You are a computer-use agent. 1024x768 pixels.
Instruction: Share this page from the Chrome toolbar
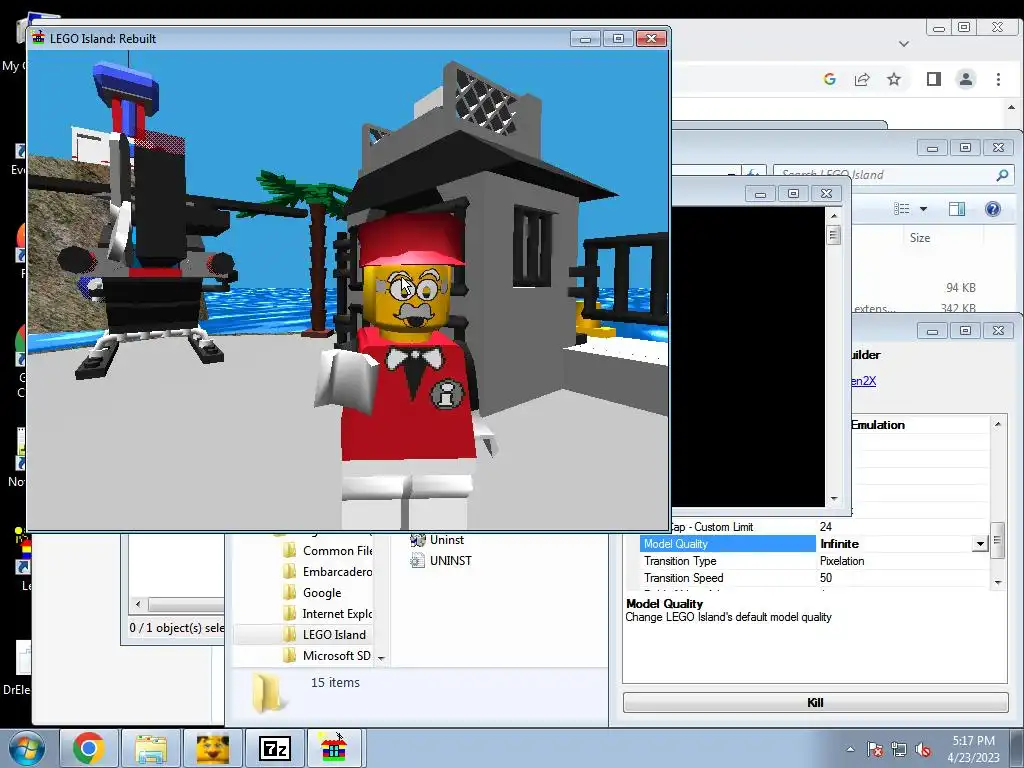point(861,79)
